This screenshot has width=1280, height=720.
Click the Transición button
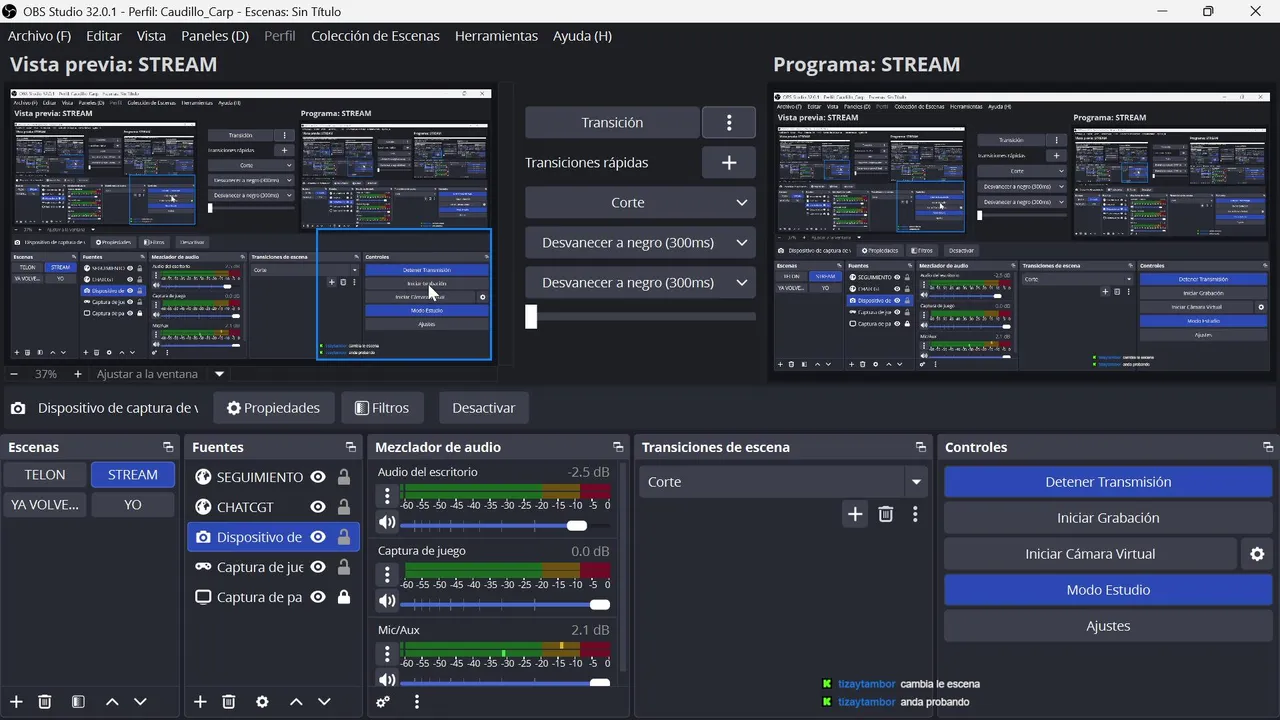(612, 122)
